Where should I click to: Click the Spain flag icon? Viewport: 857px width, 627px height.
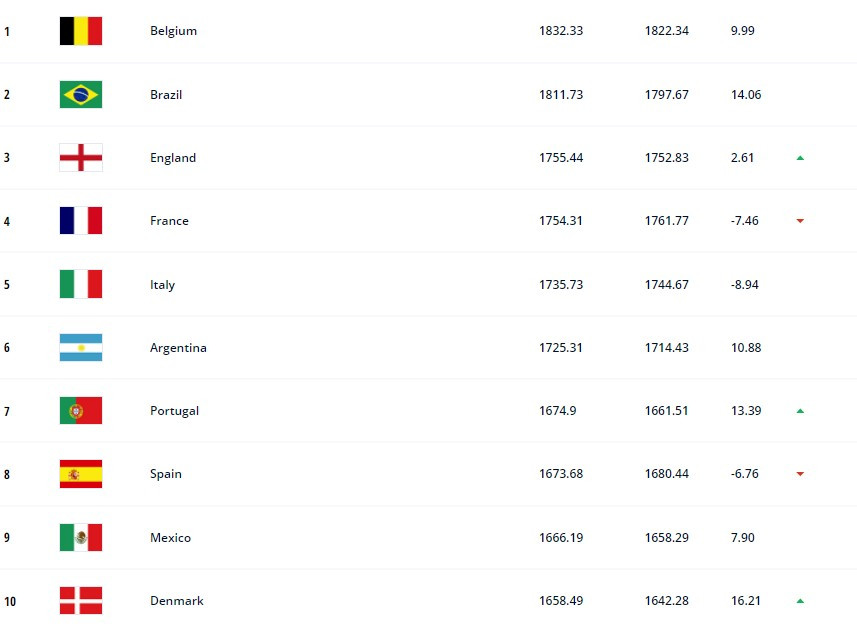point(81,474)
